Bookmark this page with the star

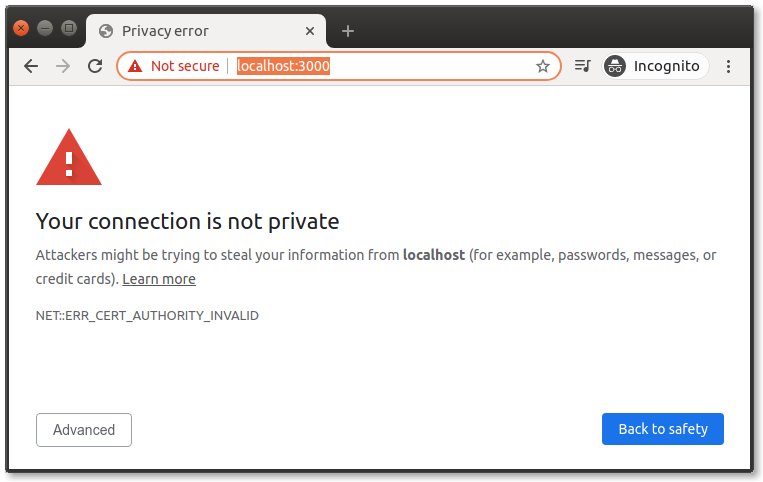(x=543, y=66)
